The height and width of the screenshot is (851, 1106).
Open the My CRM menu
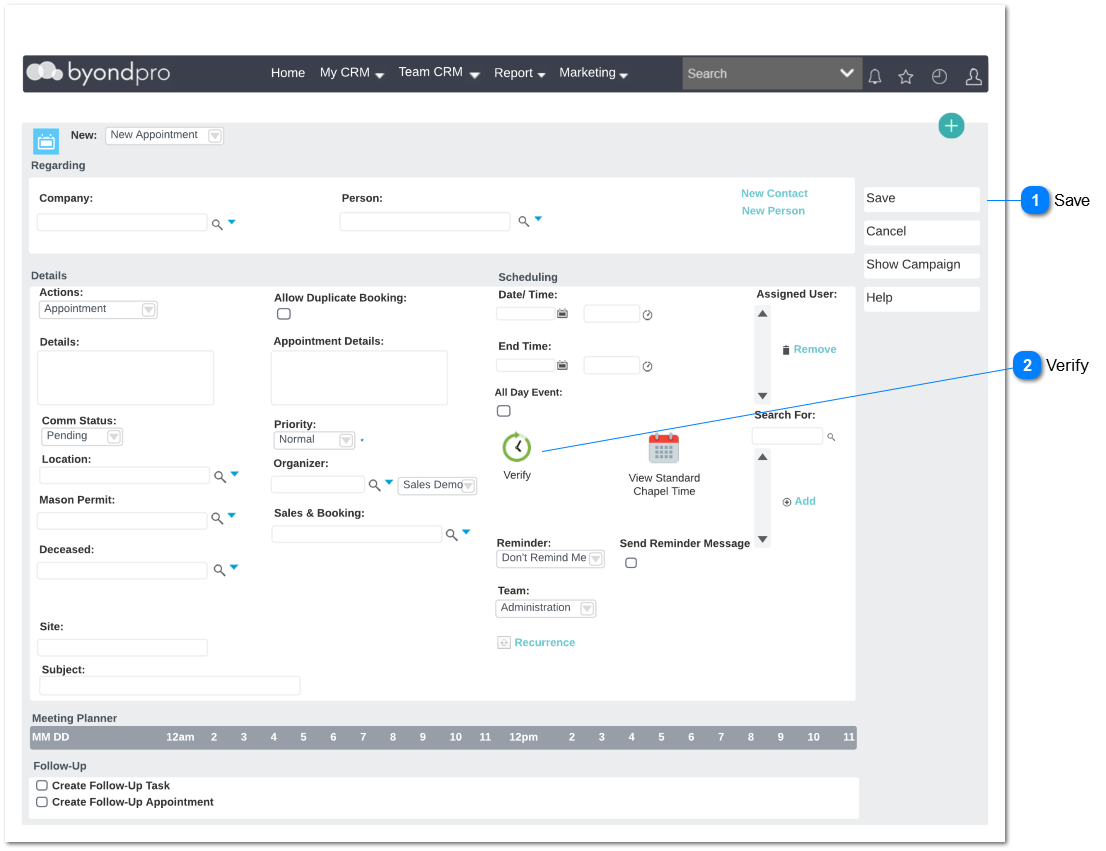click(351, 73)
